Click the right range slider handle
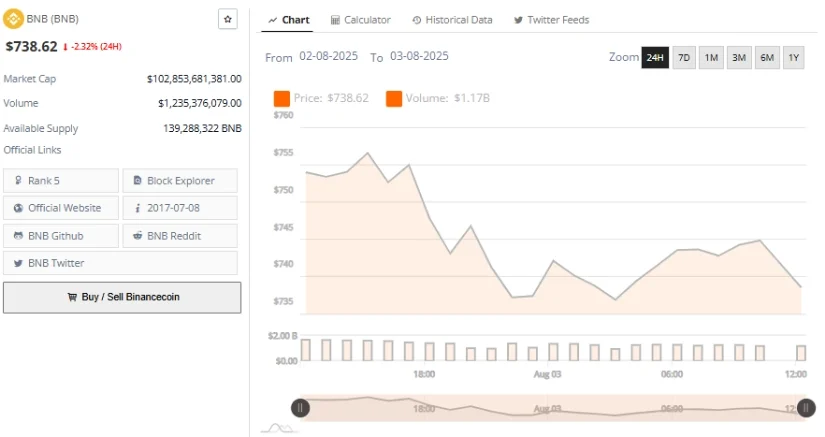This screenshot has width=825, height=437. coord(806,407)
